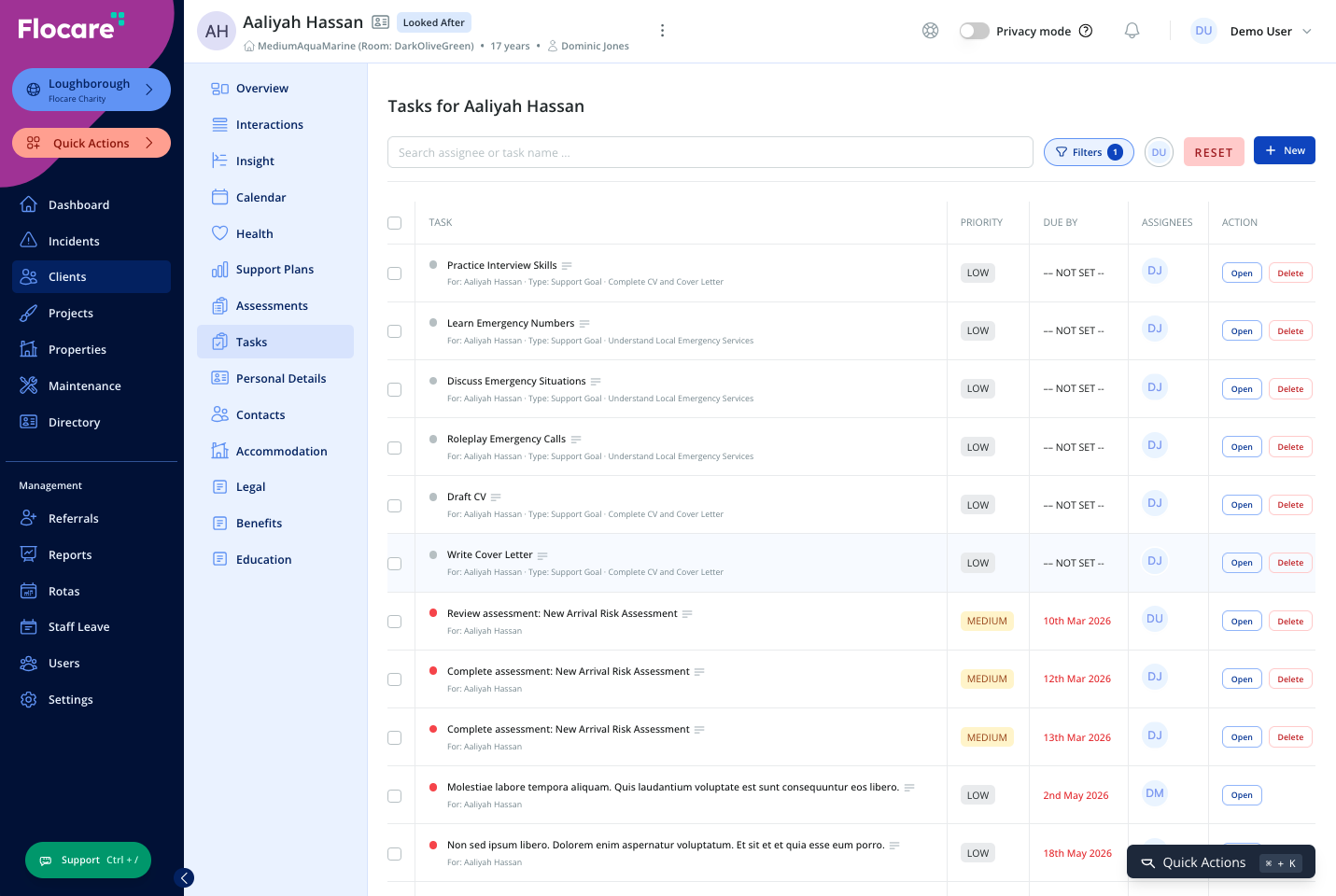
Task: Open Support Plans client tab
Action: tap(275, 270)
